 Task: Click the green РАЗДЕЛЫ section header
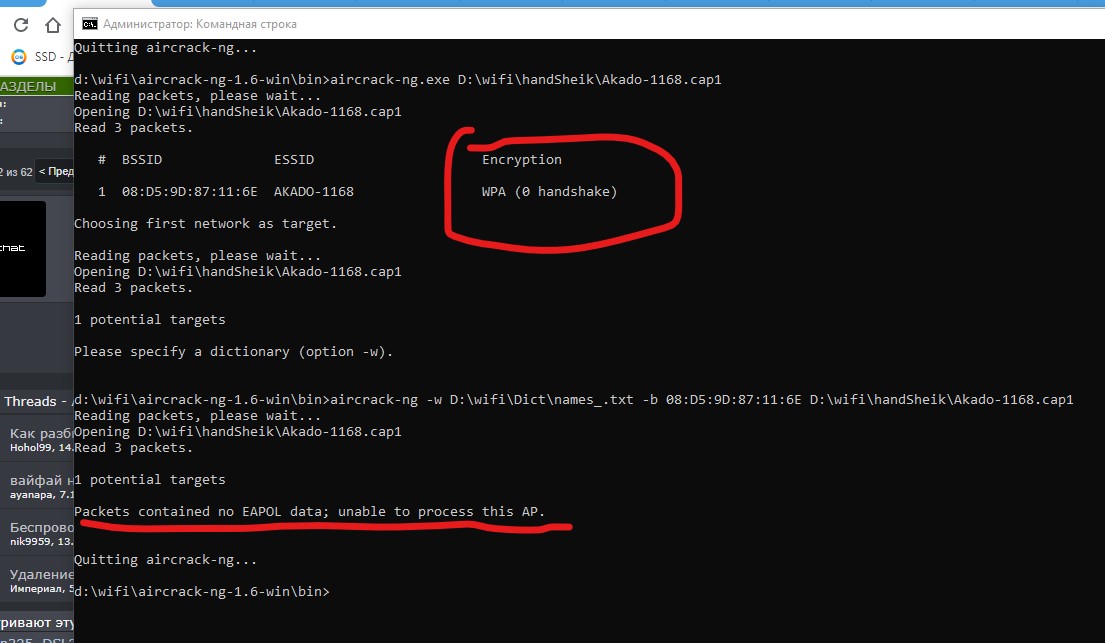[x=30, y=87]
